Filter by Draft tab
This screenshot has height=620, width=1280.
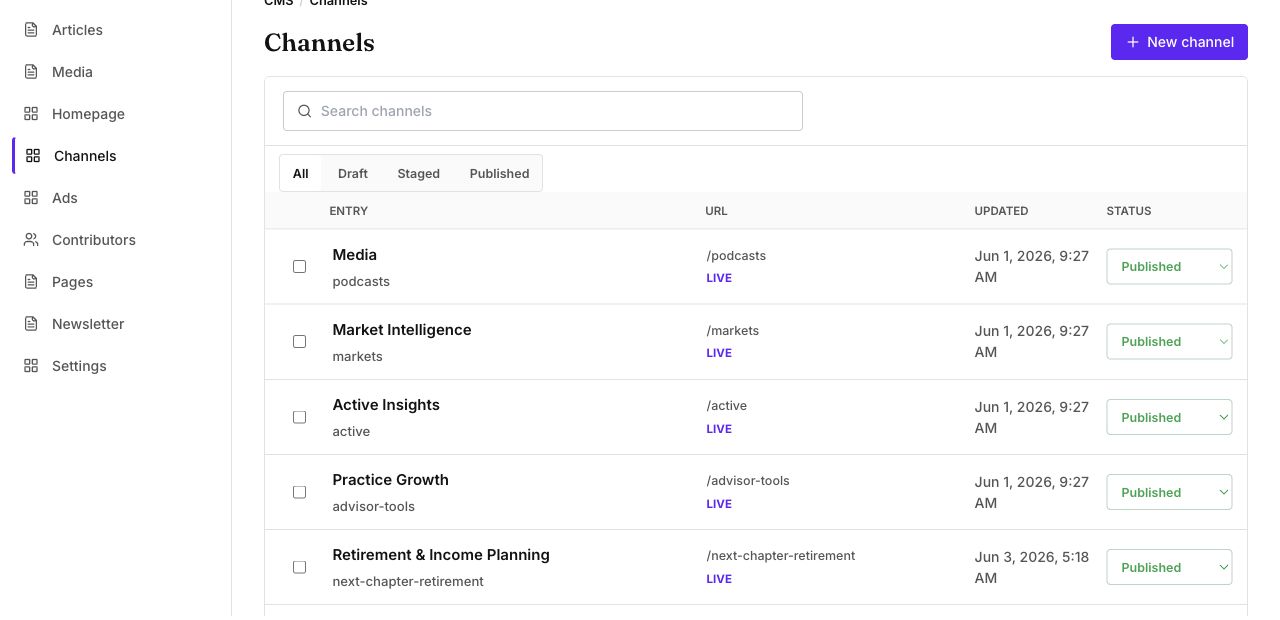[x=353, y=173]
